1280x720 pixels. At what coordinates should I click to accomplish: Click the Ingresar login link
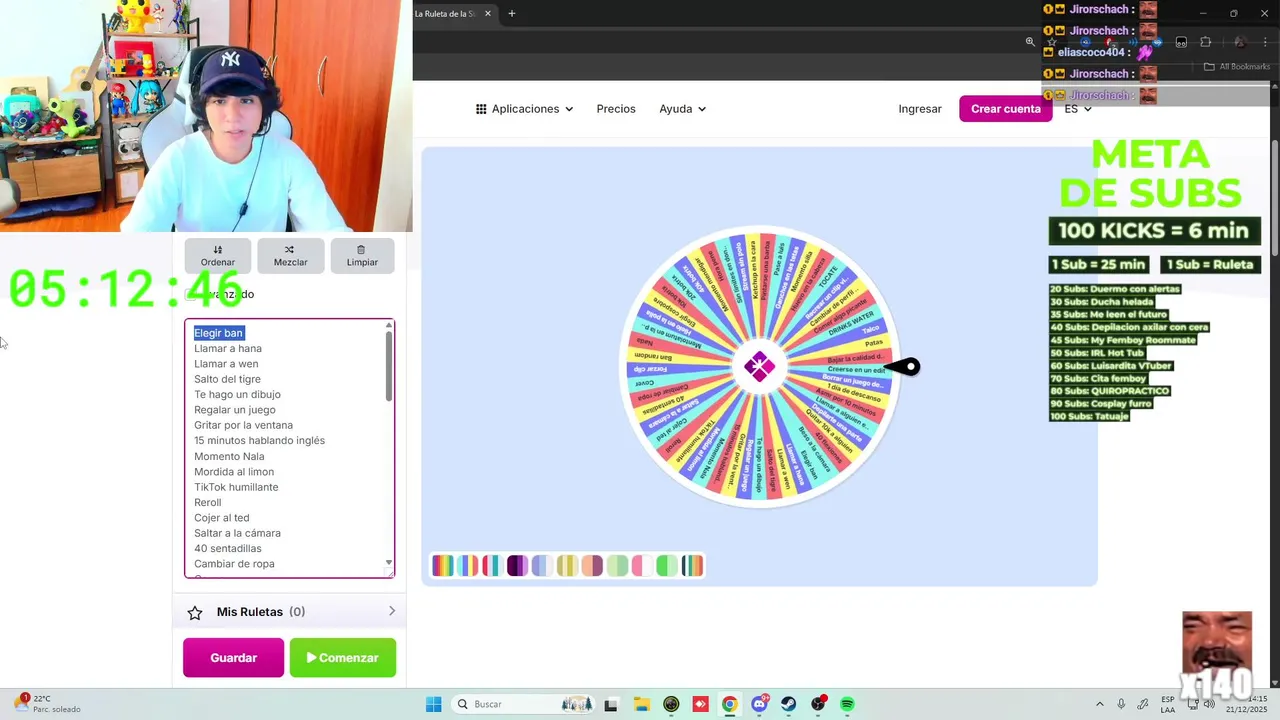920,109
